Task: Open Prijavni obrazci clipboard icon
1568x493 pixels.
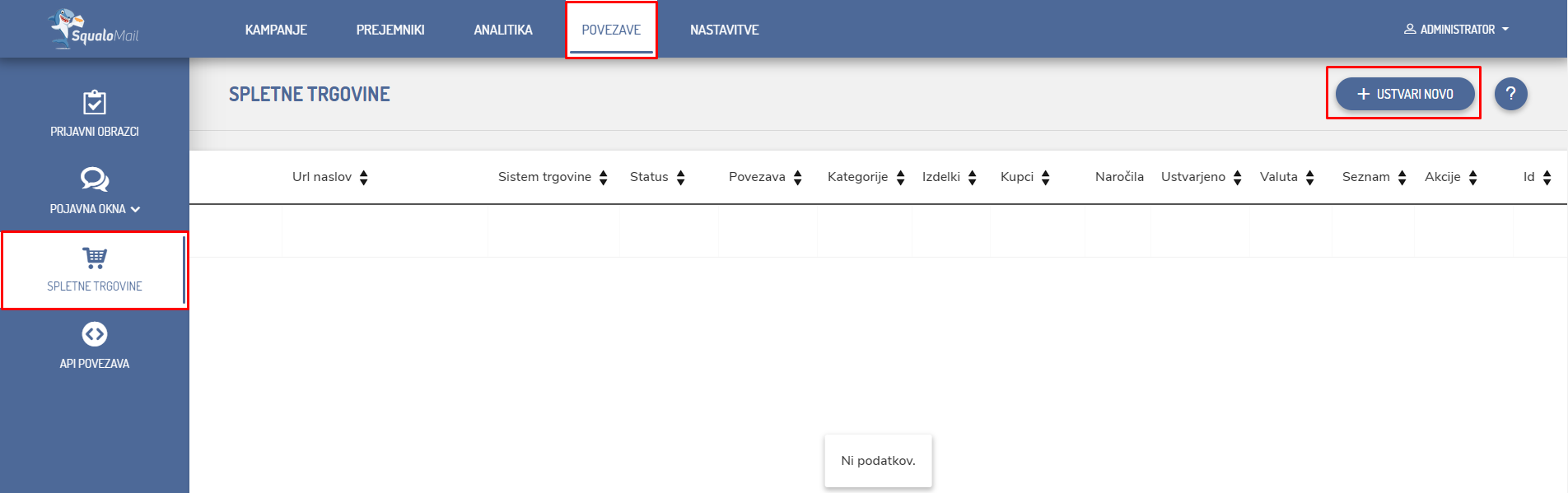Action: point(95,103)
